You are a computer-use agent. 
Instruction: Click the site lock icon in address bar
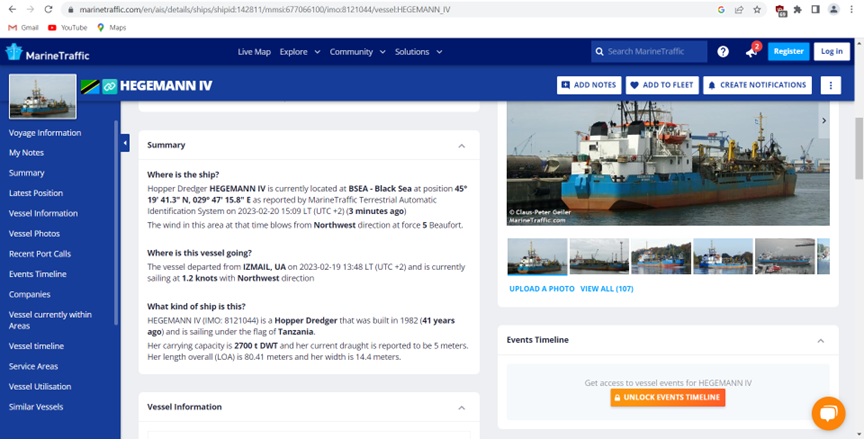pyautogui.click(x=69, y=10)
